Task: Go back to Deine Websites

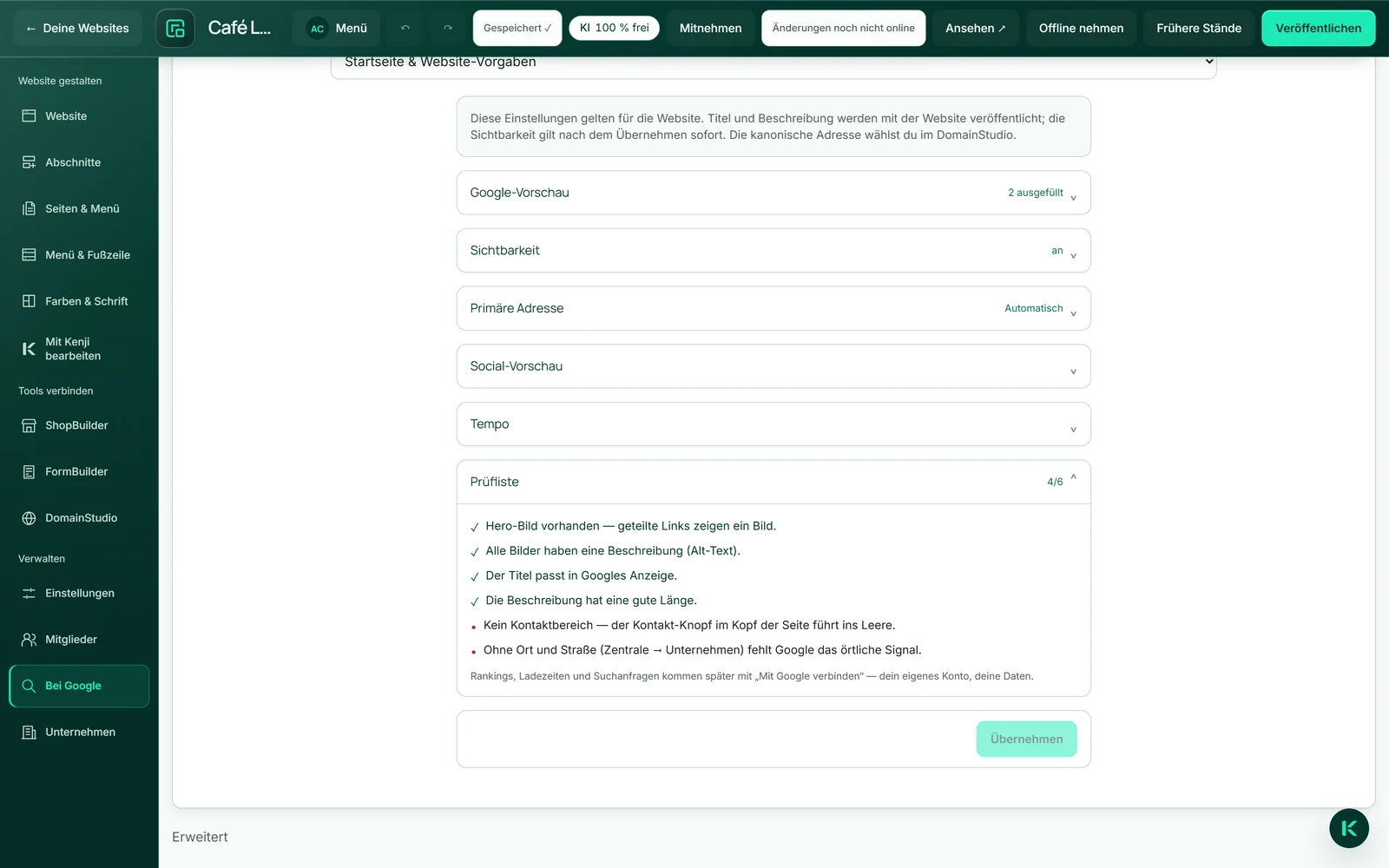Action: pos(77,28)
